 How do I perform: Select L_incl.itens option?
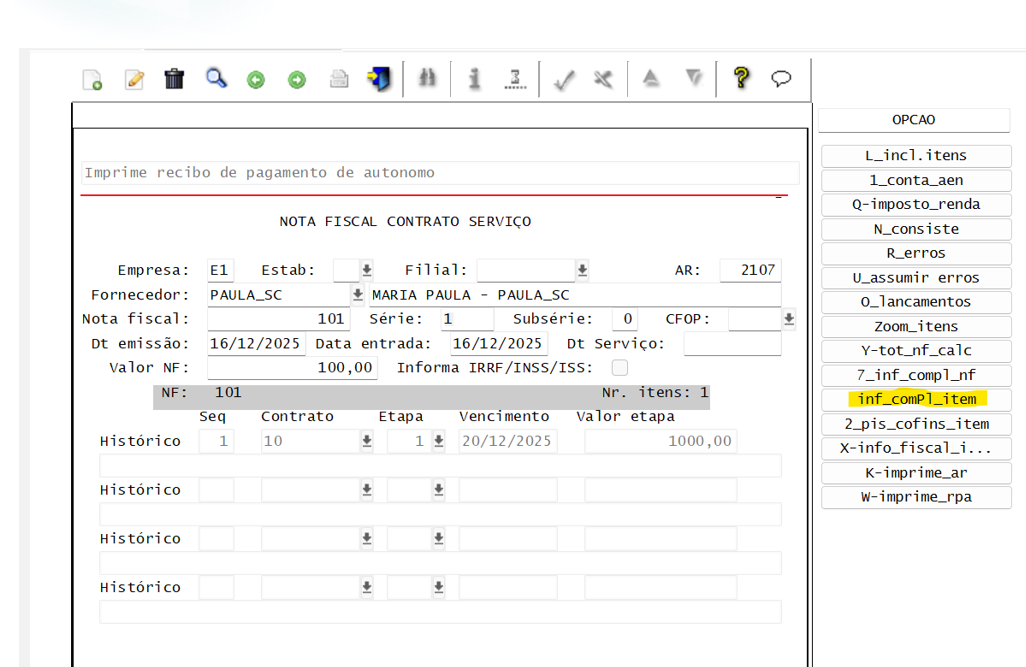coord(916,156)
